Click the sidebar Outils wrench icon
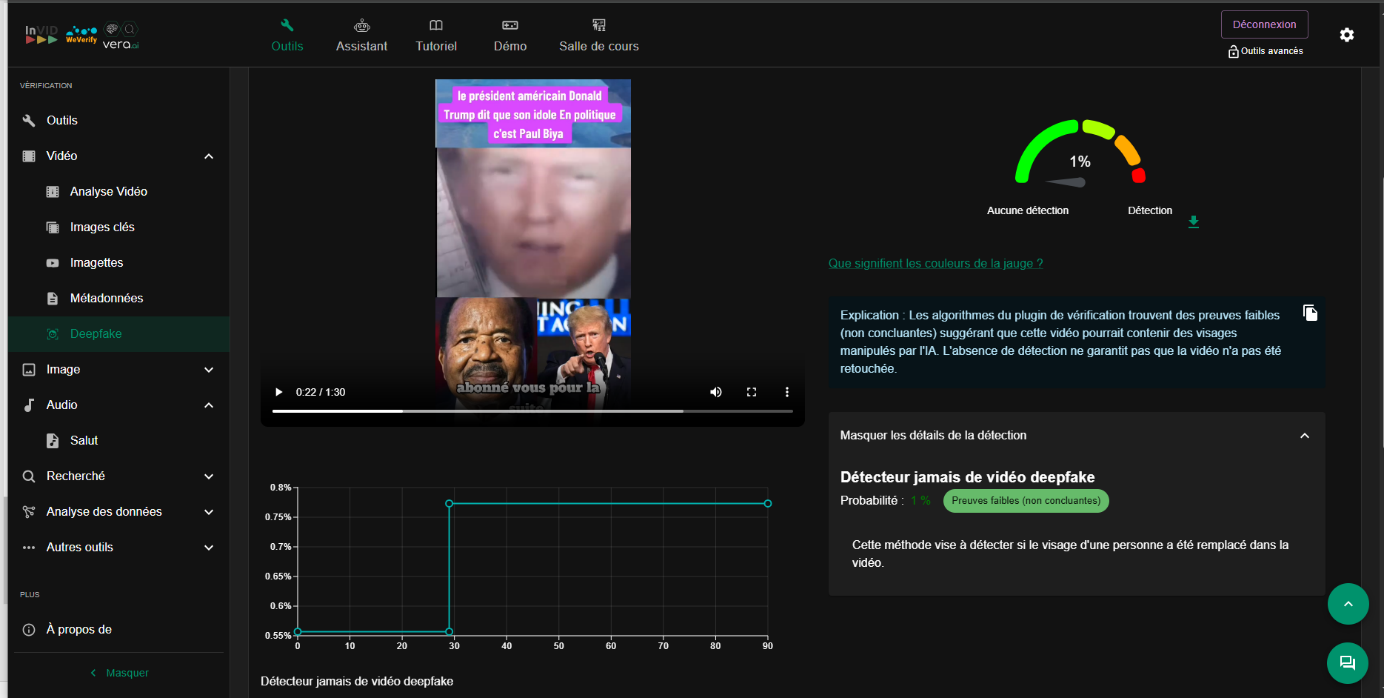Viewport: 1384px width, 698px height. pyautogui.click(x=29, y=120)
